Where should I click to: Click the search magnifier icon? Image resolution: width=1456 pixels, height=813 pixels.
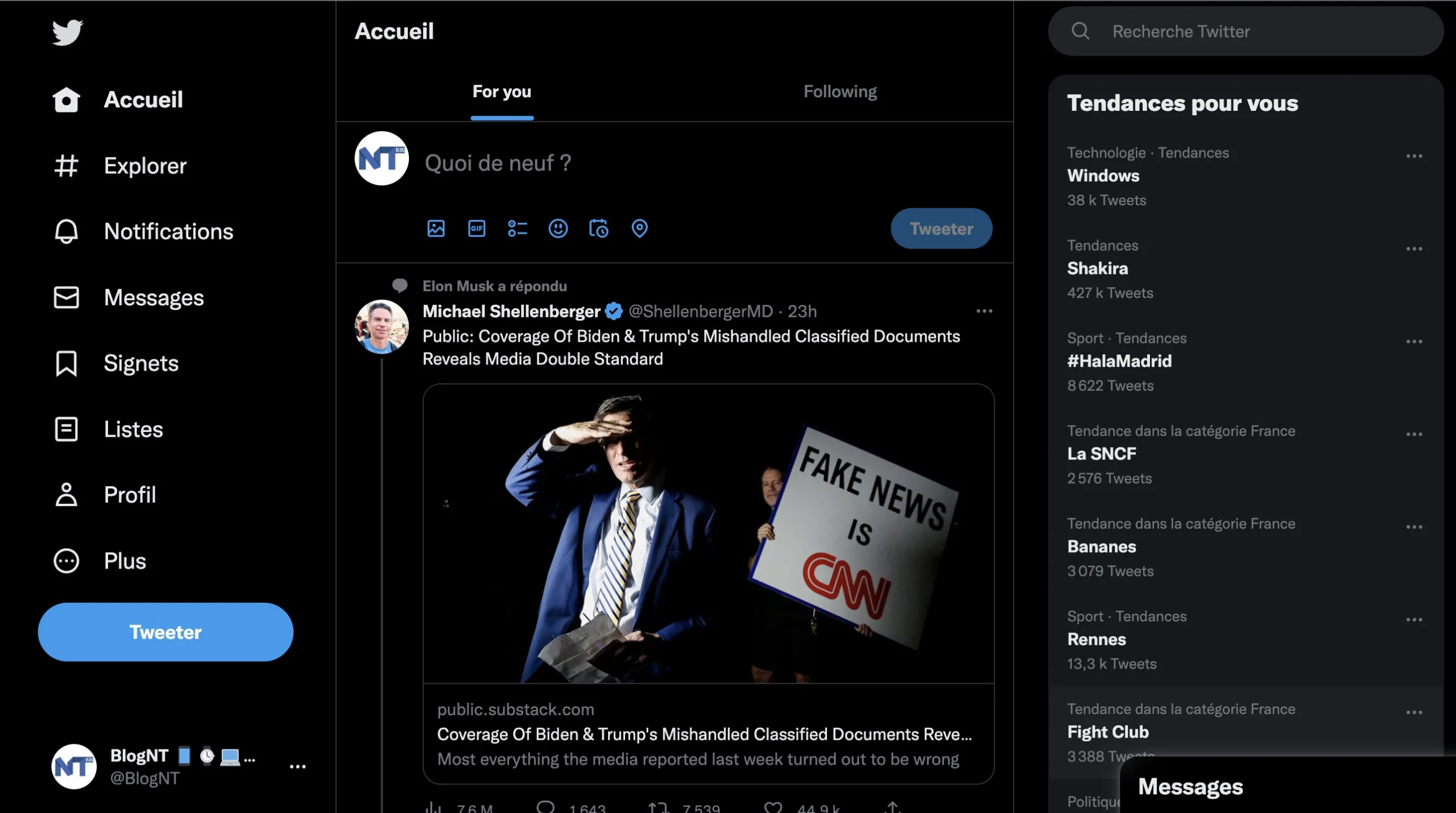click(x=1080, y=31)
